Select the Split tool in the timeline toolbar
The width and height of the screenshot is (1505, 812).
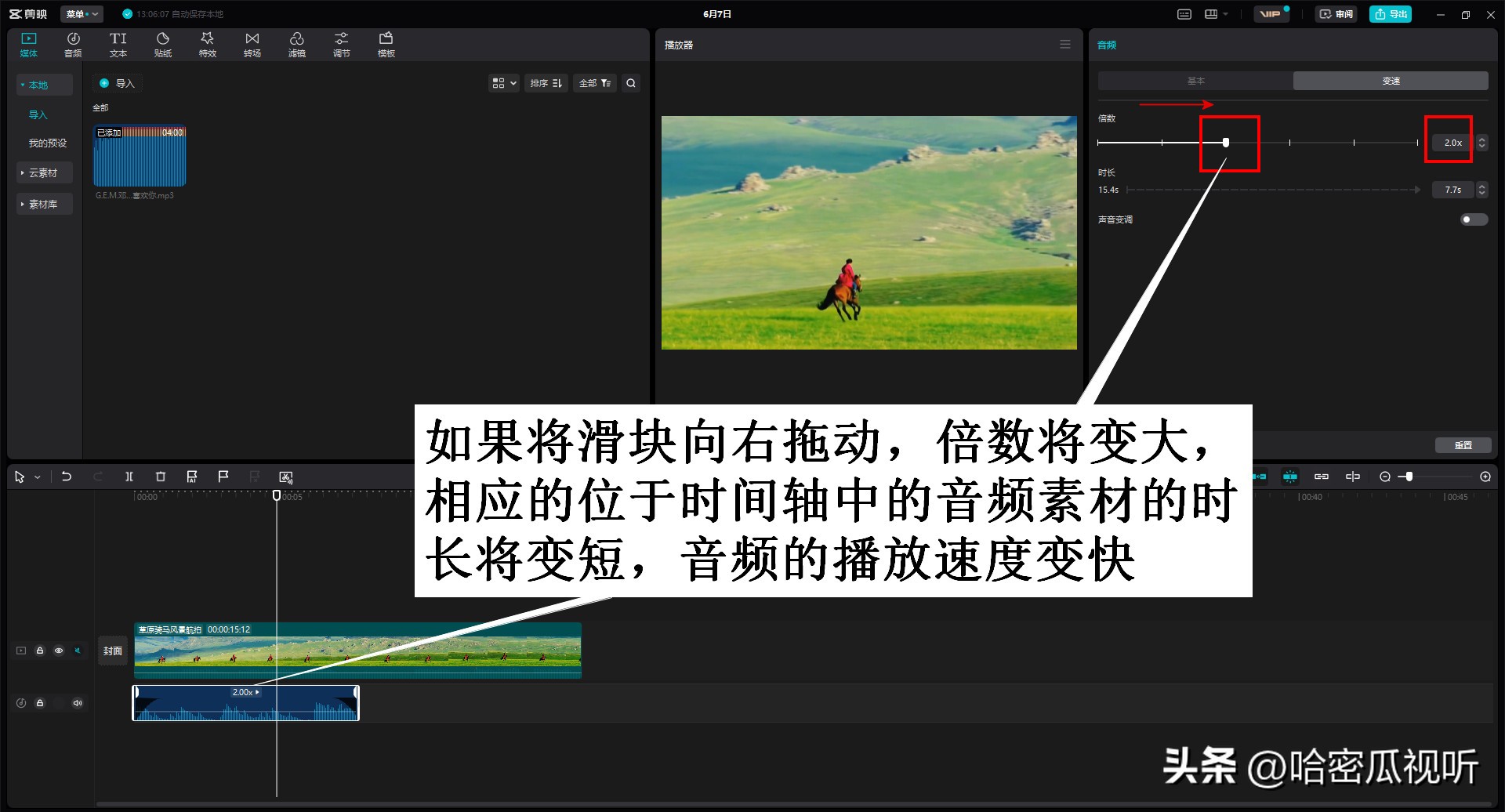coord(129,477)
